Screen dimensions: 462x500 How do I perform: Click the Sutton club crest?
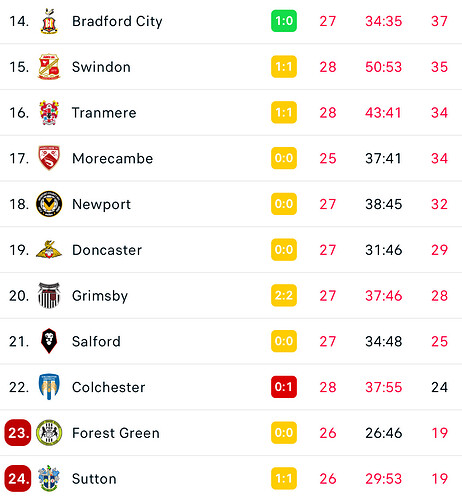click(x=49, y=478)
